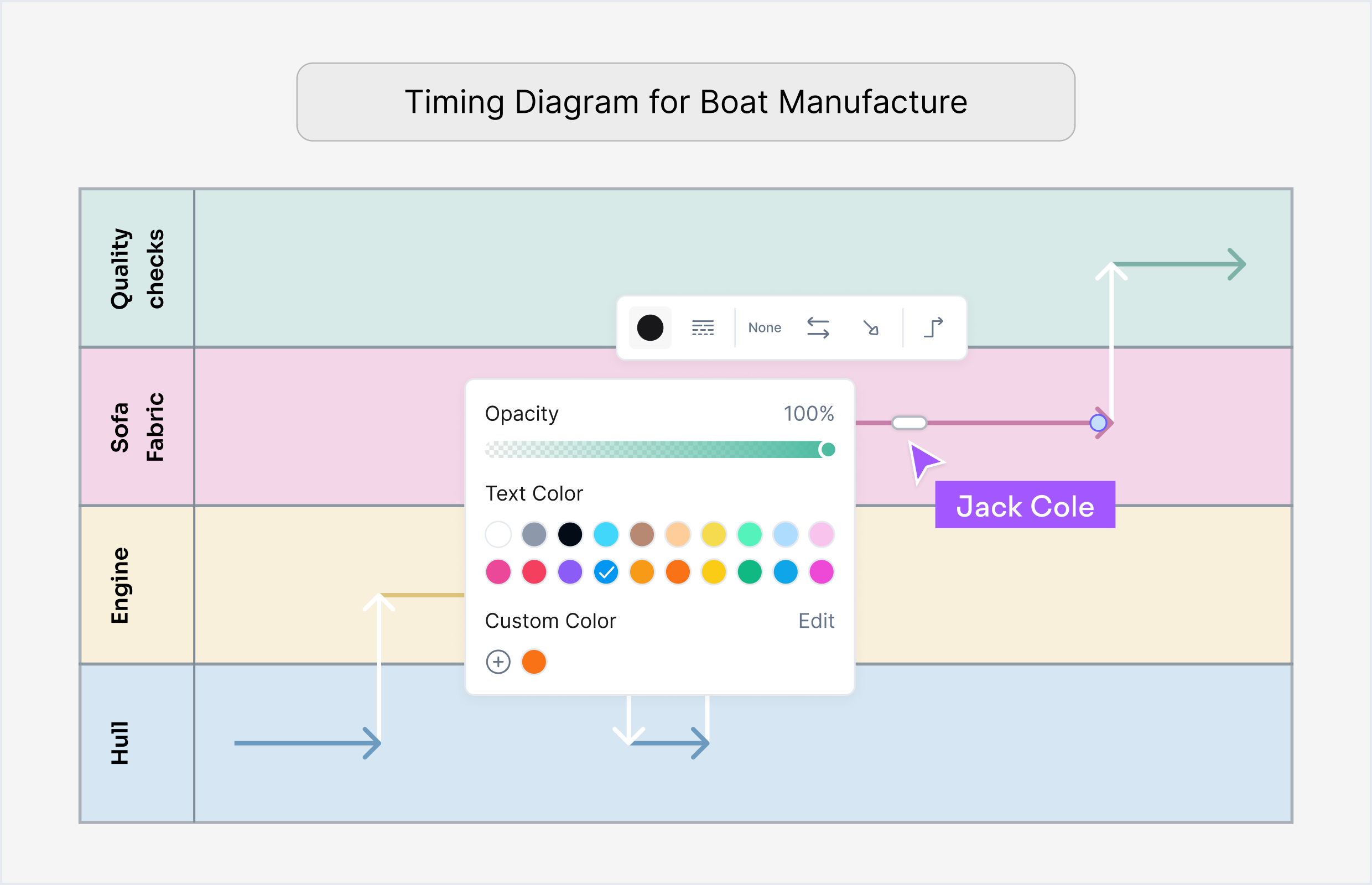The image size is (1372, 885).
Task: Select the diagram title text box
Action: (x=685, y=102)
